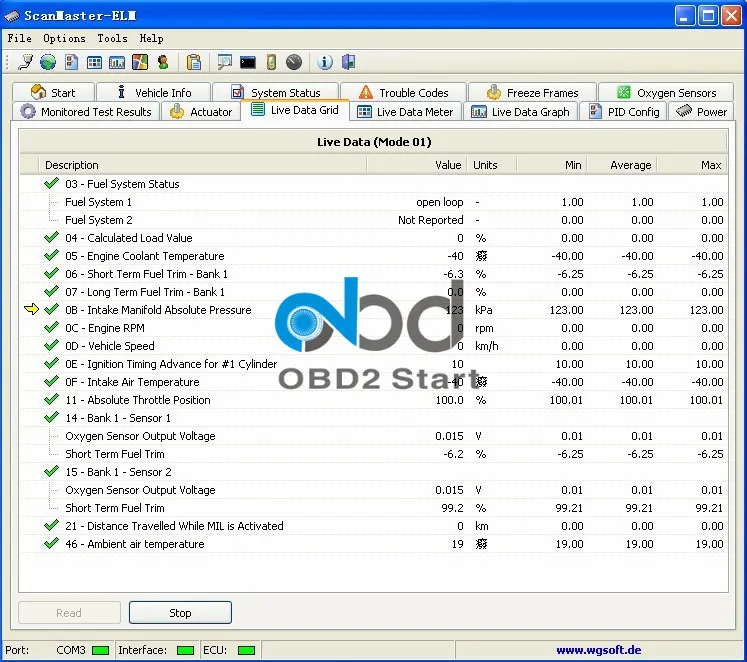Toggle checkmark for 0D - Vehicle Speed

[x=51, y=345]
